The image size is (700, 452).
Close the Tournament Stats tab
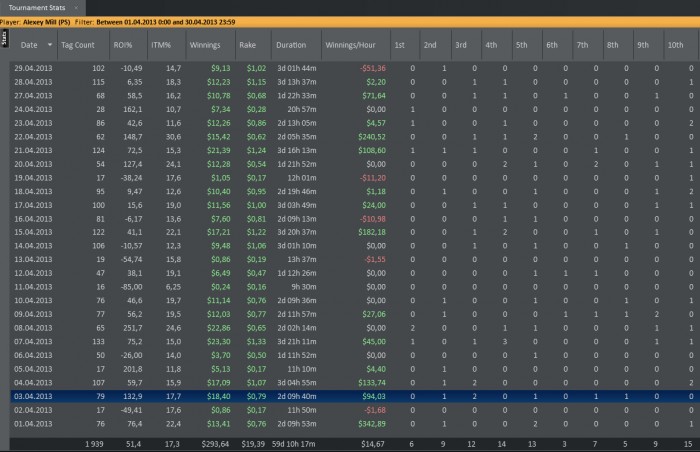pos(78,6)
